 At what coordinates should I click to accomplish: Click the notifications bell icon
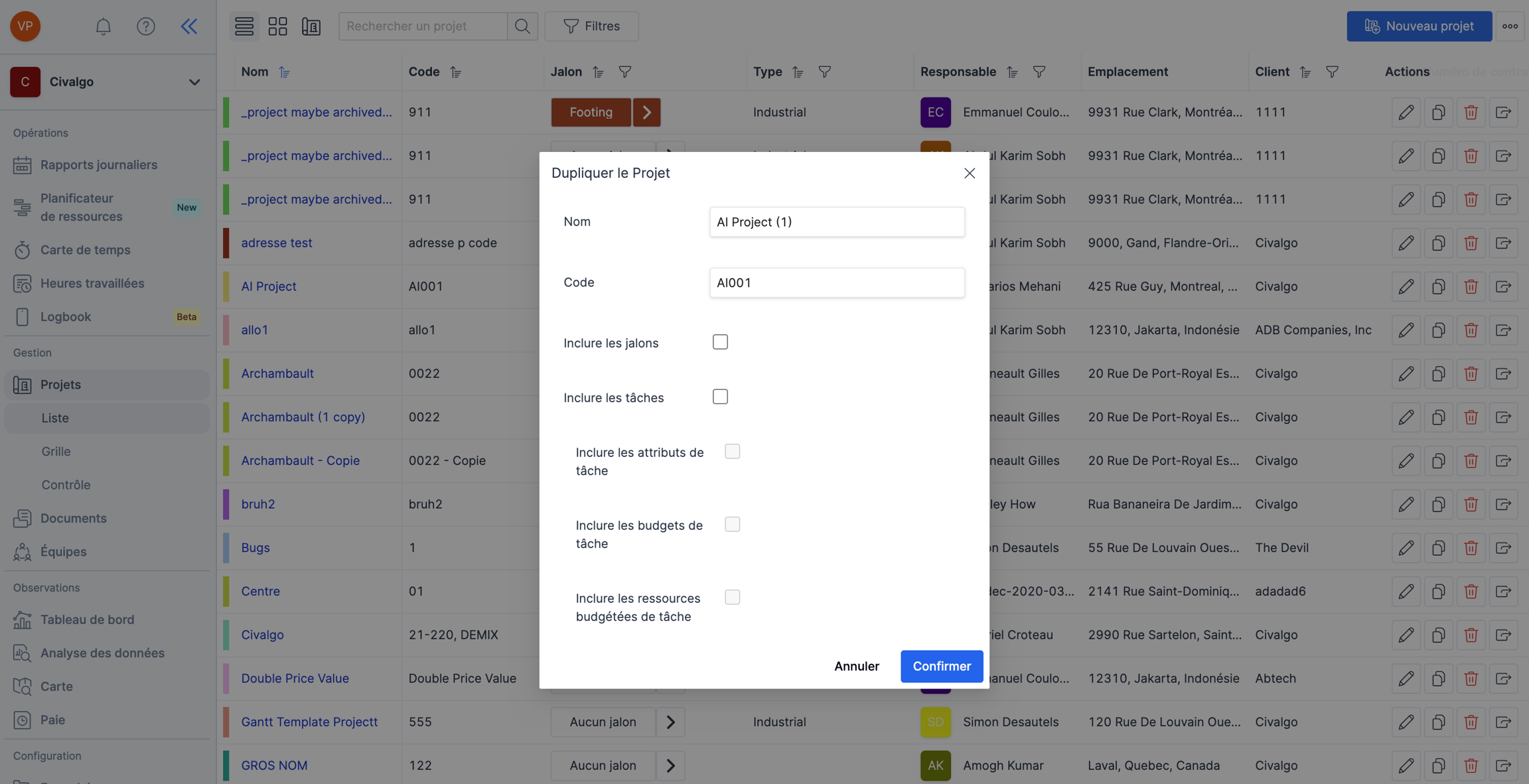pyautogui.click(x=103, y=27)
